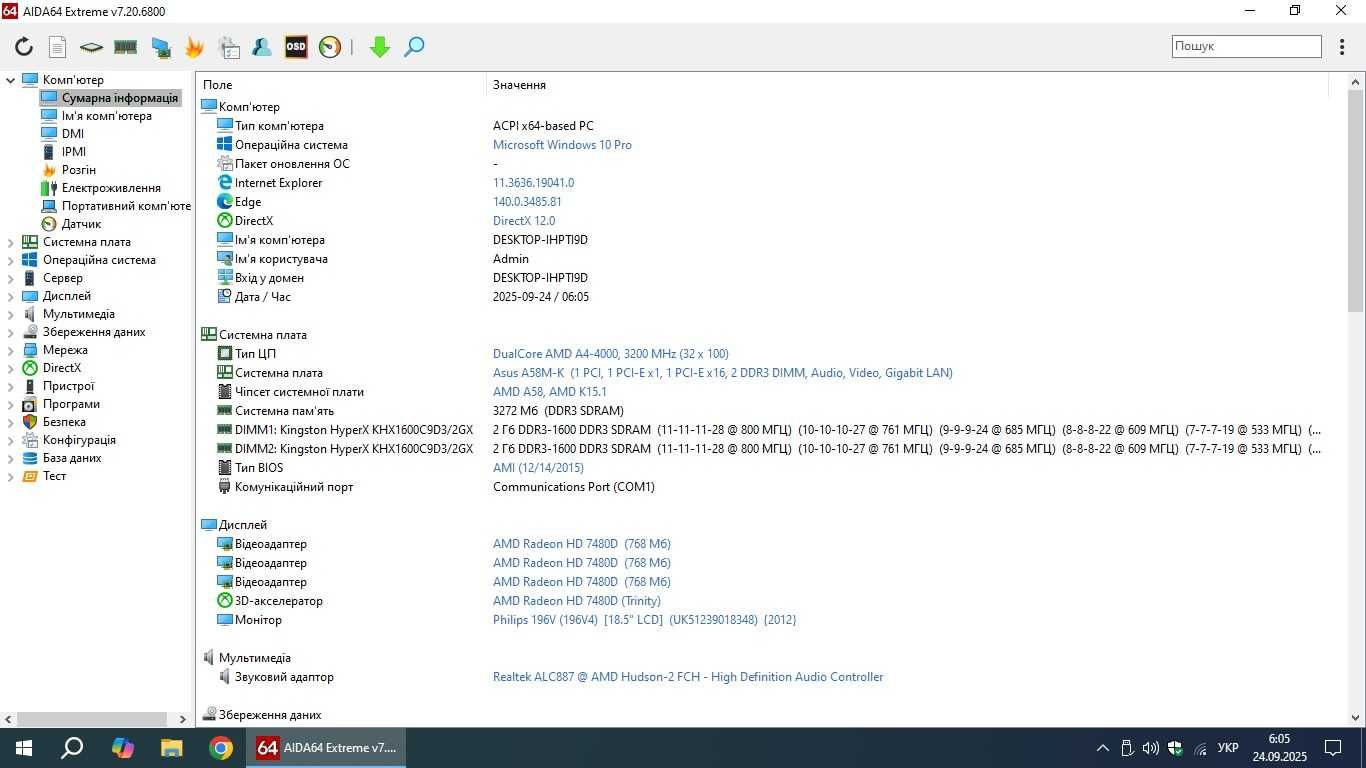Open Realtek ALC887 audio controller link
The height and width of the screenshot is (768, 1366).
click(x=688, y=677)
